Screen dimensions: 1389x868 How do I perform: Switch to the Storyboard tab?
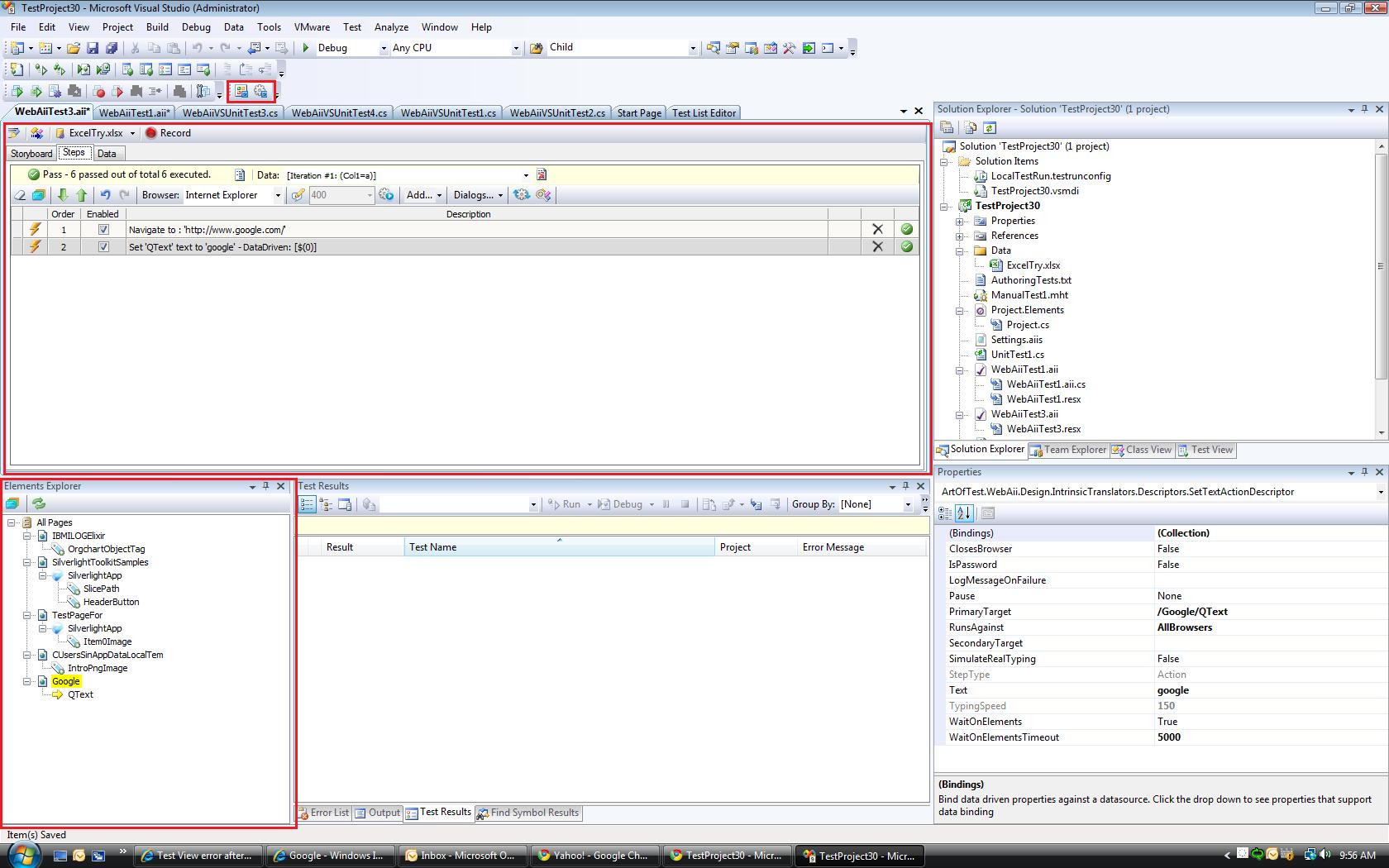[x=31, y=154]
